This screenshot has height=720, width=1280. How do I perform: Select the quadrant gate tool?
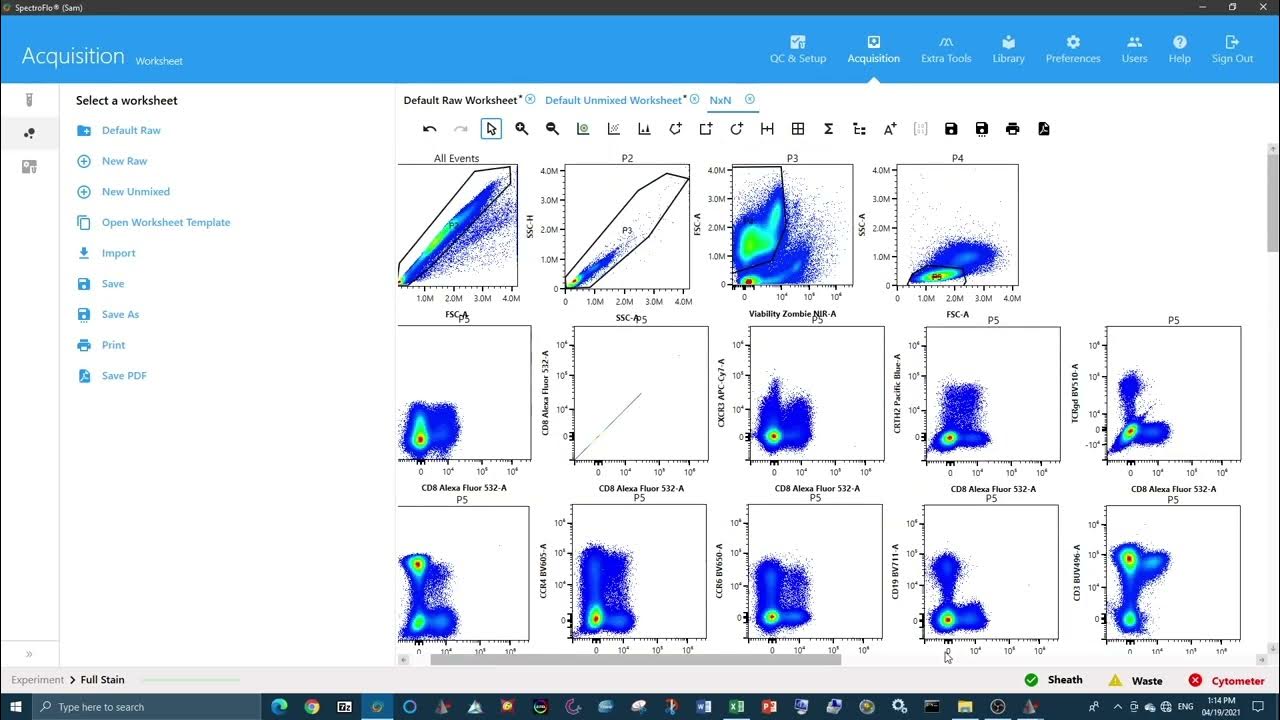(798, 129)
